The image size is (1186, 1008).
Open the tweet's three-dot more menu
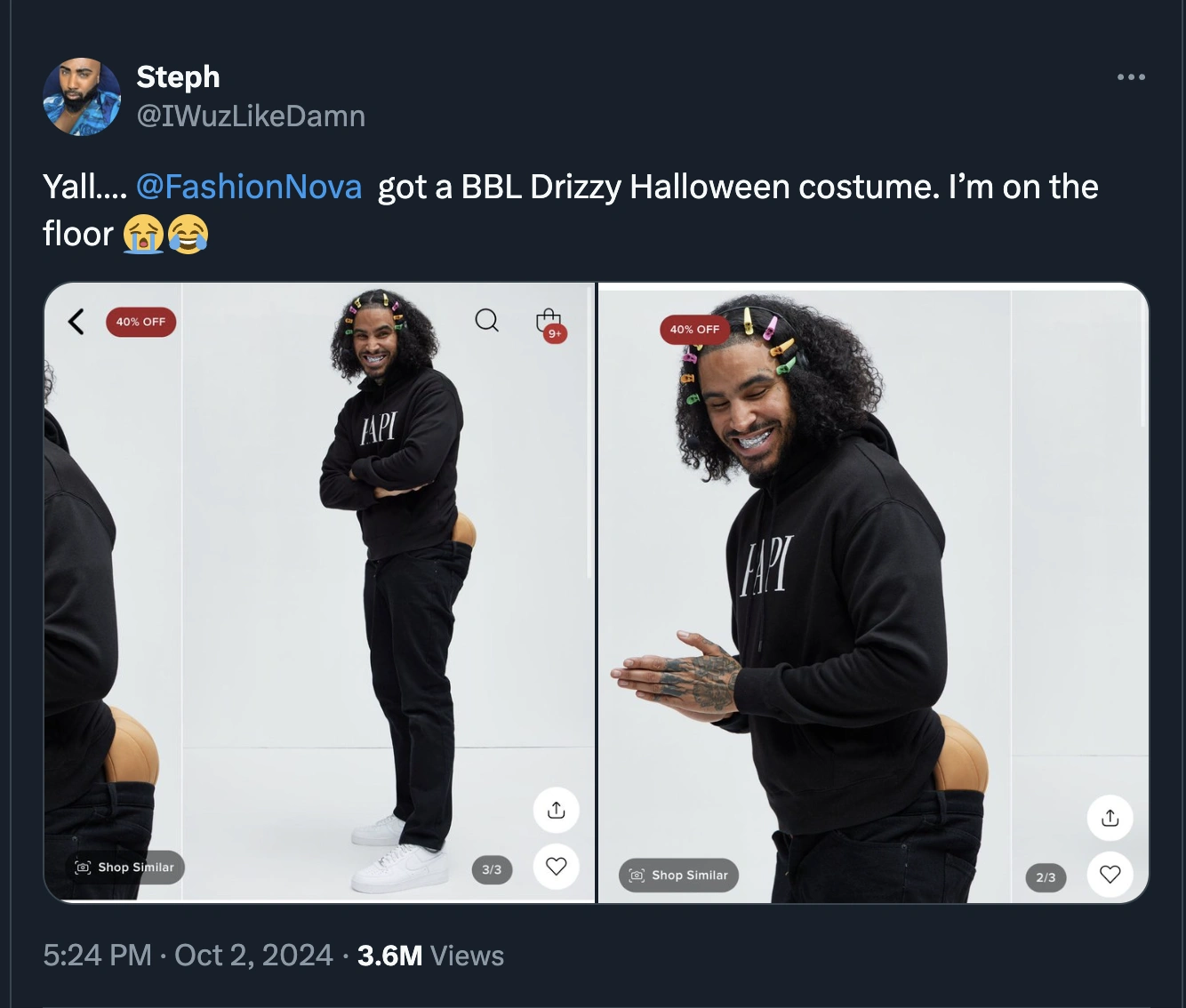pos(1131,77)
